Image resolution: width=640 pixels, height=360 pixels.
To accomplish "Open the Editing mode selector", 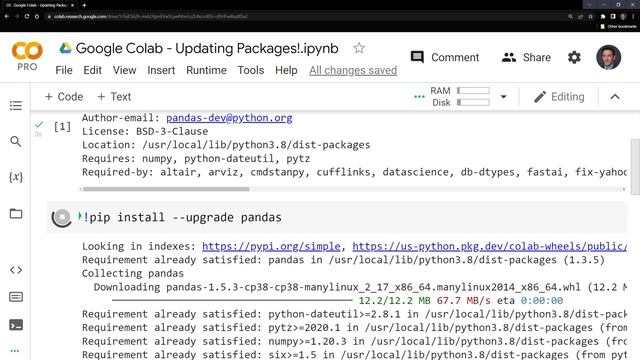I will (559, 97).
